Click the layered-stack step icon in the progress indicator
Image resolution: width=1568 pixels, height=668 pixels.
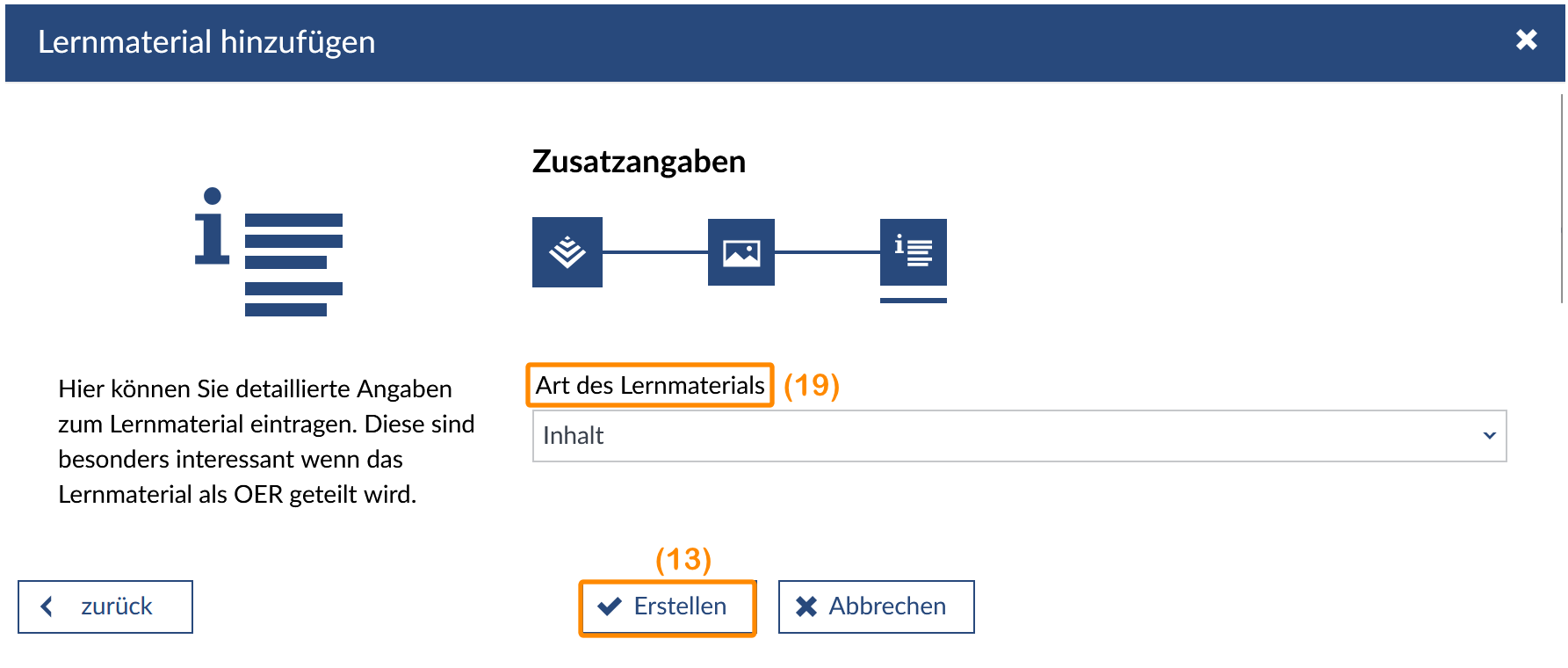(x=567, y=252)
